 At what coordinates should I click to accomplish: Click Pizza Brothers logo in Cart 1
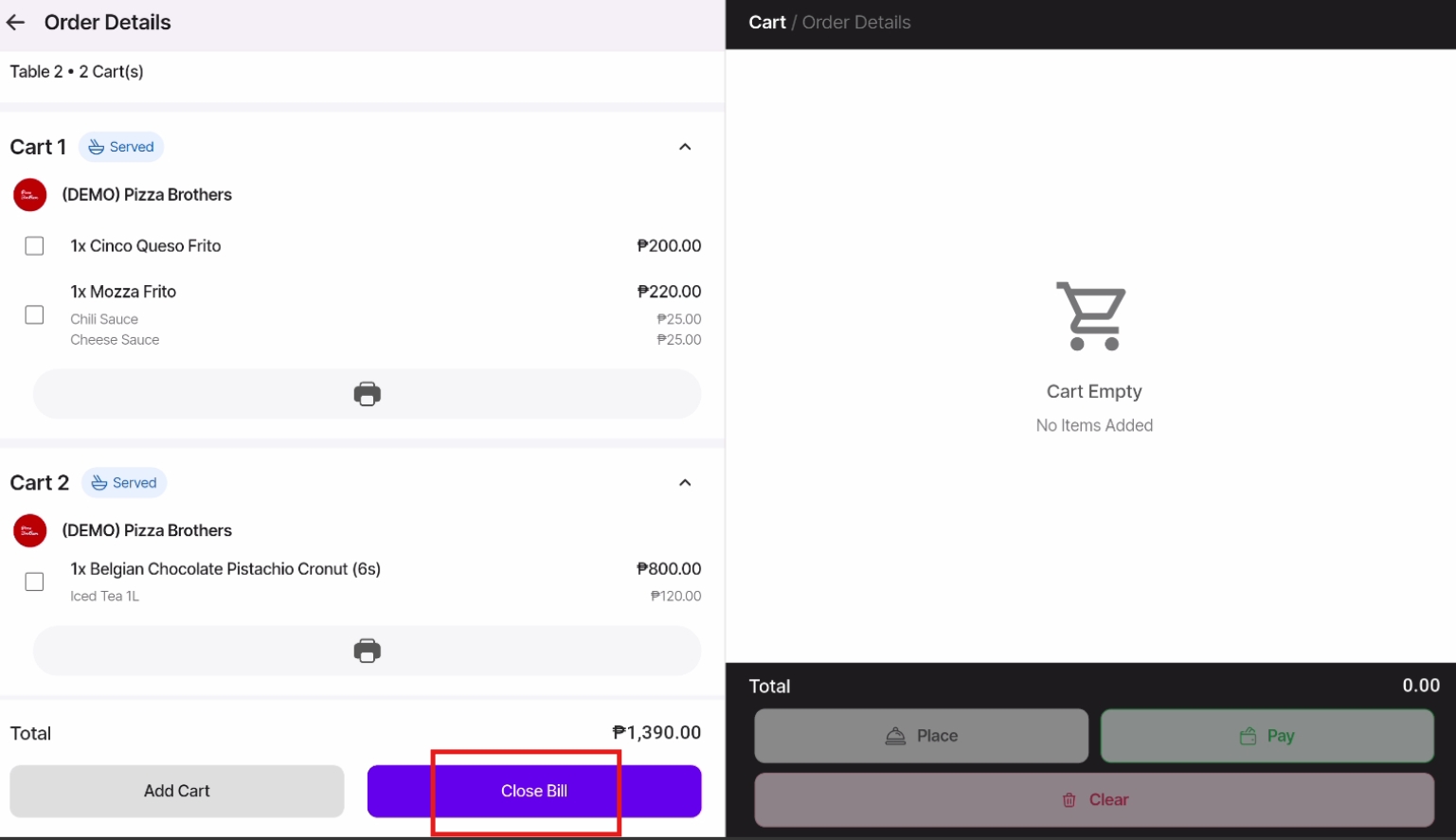30,195
